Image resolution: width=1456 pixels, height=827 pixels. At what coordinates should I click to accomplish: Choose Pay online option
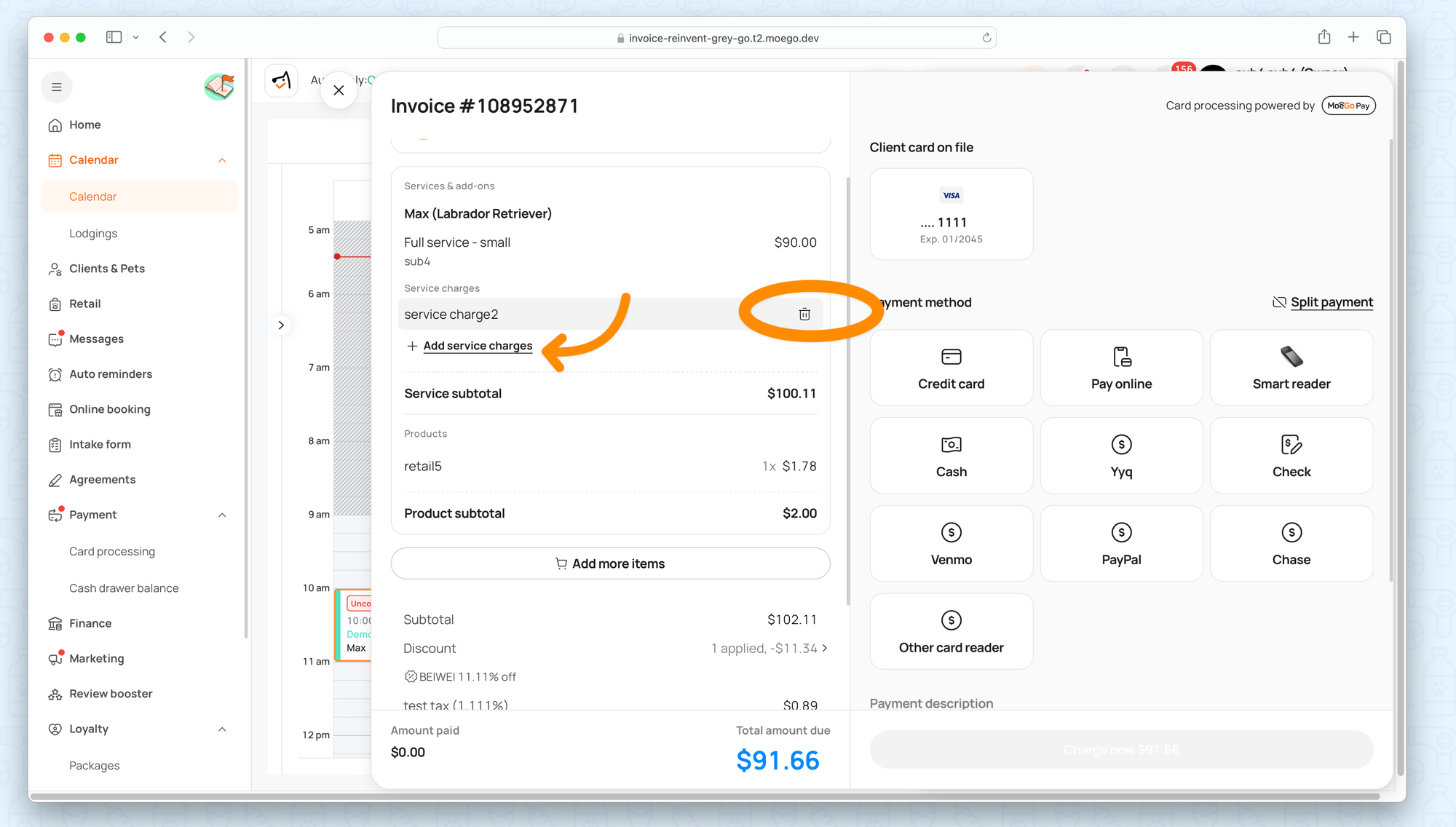(1121, 368)
